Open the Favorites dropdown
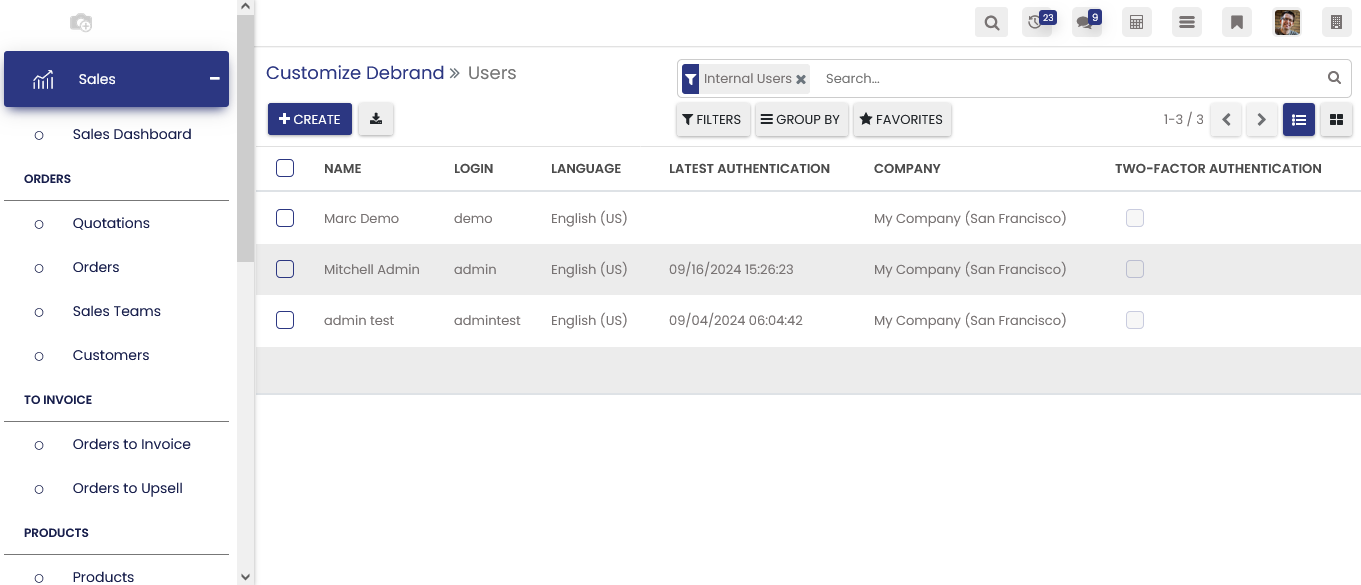The height and width of the screenshot is (585, 1361). pyautogui.click(x=901, y=120)
